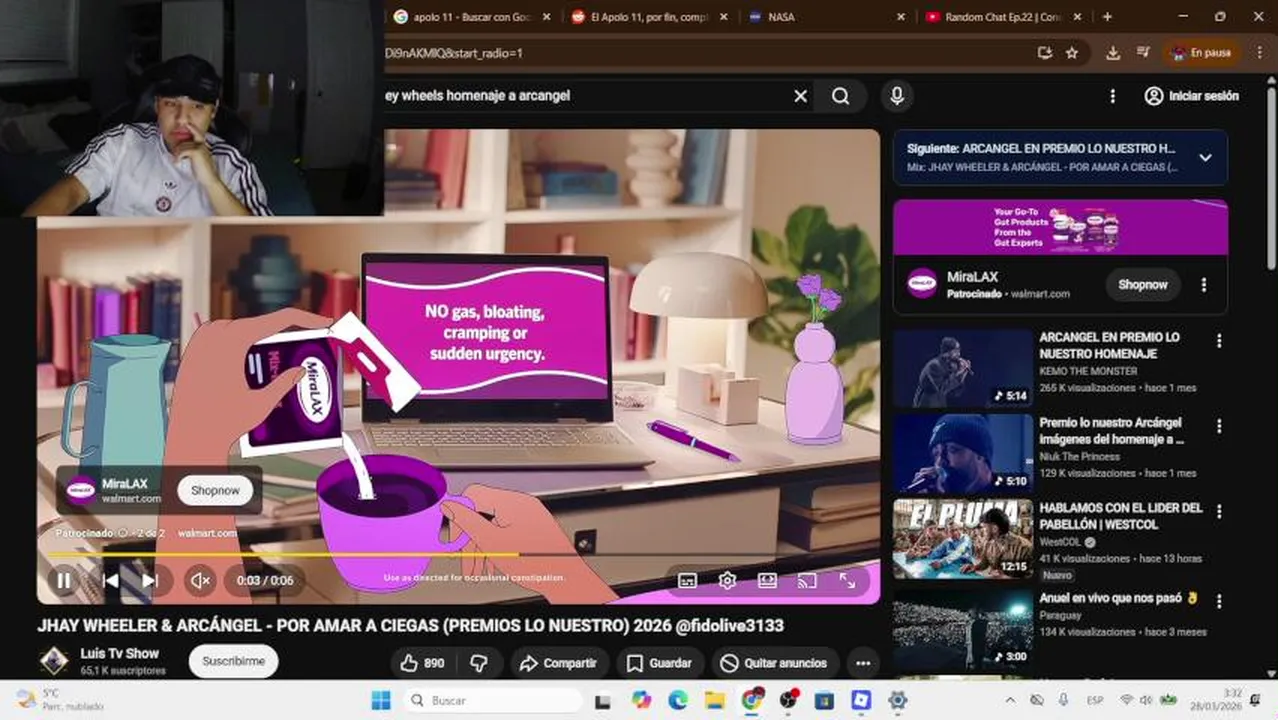1278x720 pixels.
Task: Enter fullscreen video mode
Action: (847, 580)
